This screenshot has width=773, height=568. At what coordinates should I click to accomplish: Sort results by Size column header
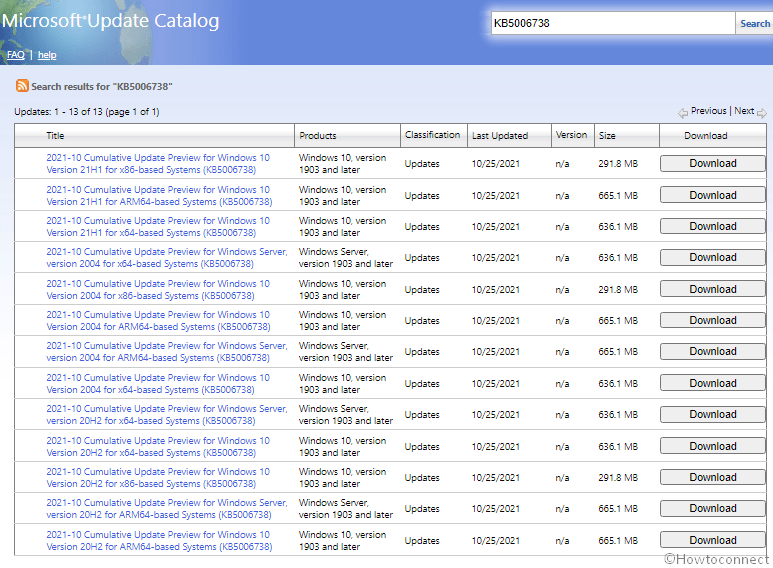[x=607, y=136]
